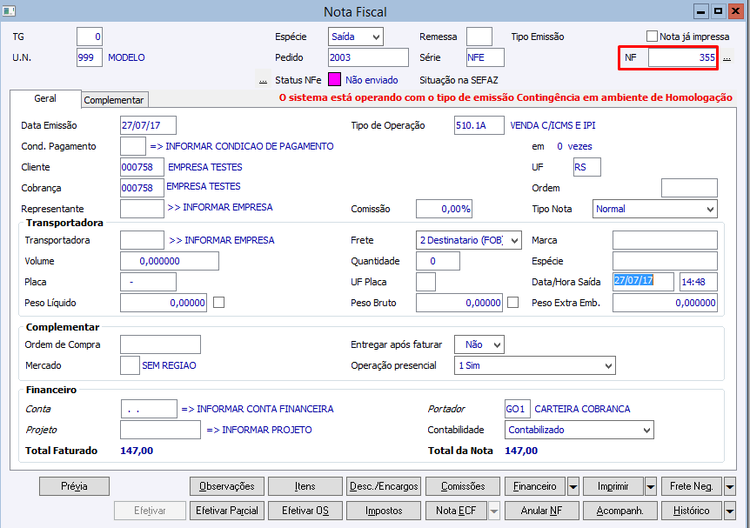Click the Financeiro button
This screenshot has width=750, height=528.
[x=535, y=486]
